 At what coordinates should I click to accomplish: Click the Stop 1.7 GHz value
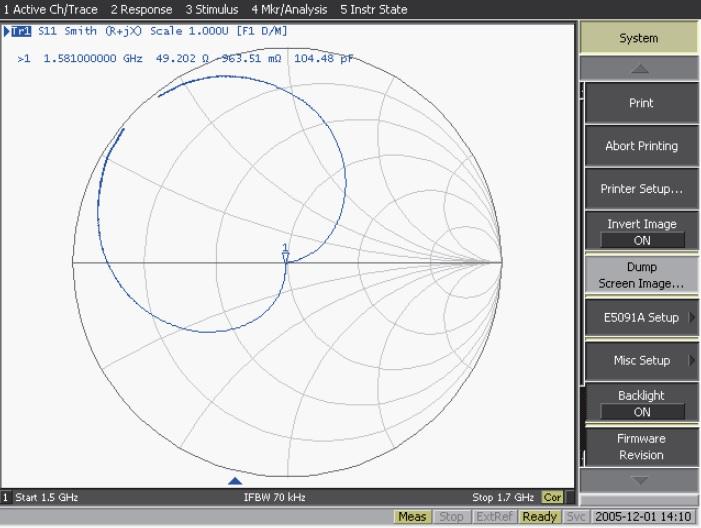[503, 497]
